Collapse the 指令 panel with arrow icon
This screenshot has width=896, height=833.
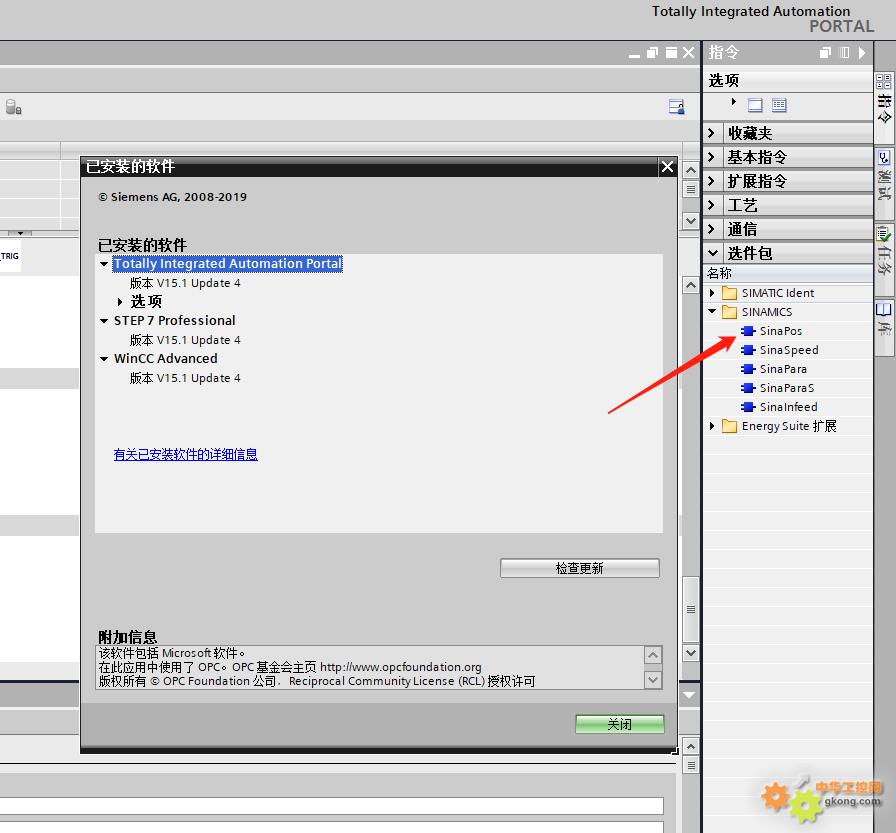pyautogui.click(x=862, y=53)
